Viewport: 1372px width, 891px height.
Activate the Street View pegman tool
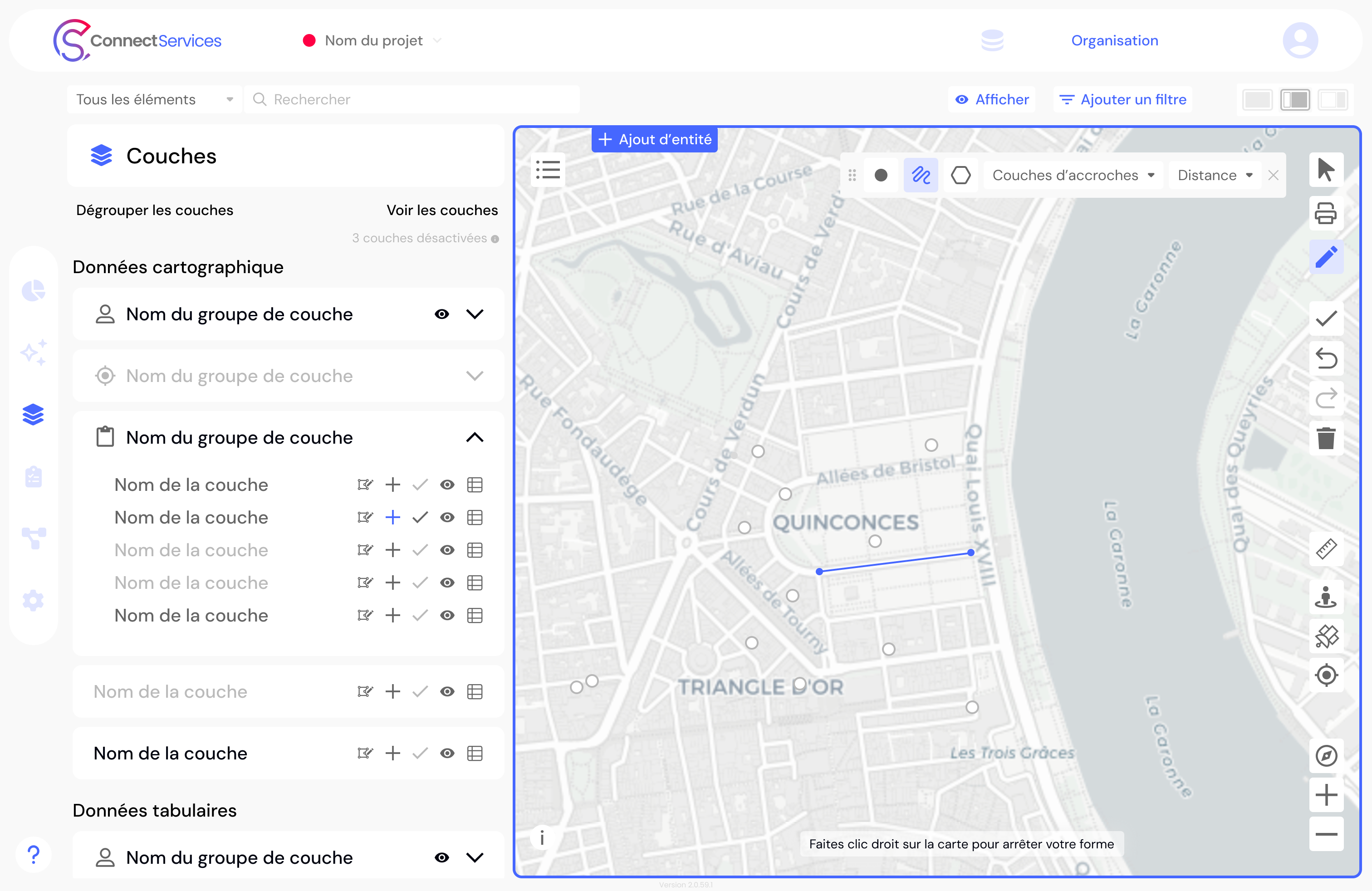pyautogui.click(x=1327, y=597)
